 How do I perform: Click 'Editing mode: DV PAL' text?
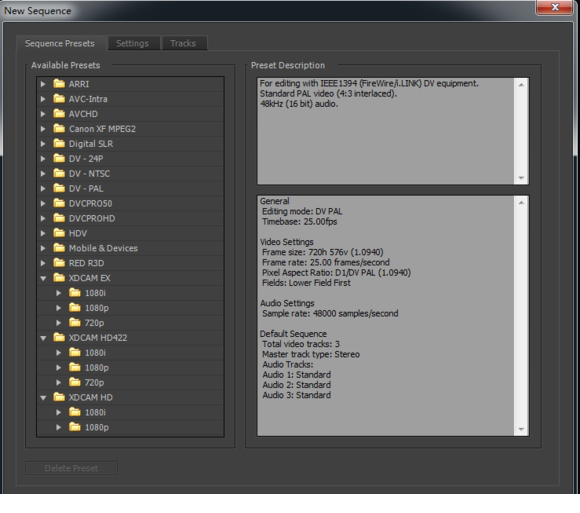[302, 211]
